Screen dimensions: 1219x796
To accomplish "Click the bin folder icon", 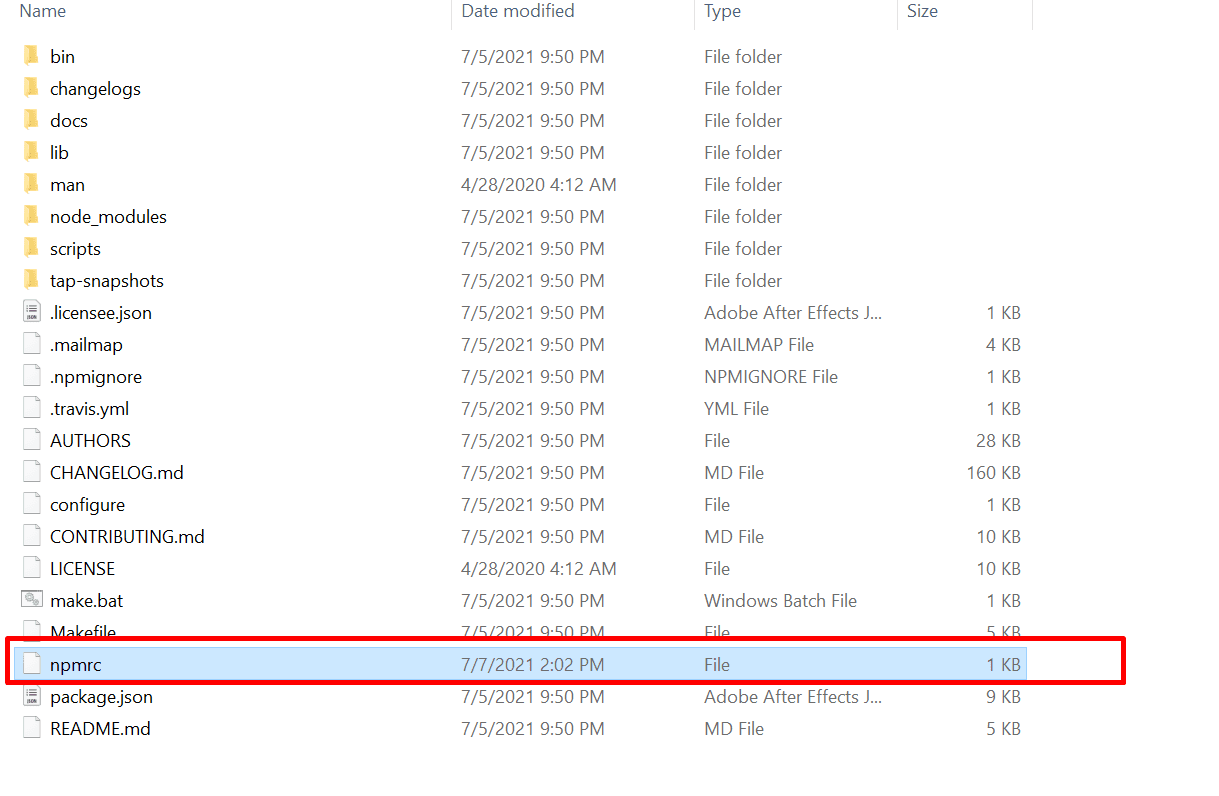I will click(31, 56).
